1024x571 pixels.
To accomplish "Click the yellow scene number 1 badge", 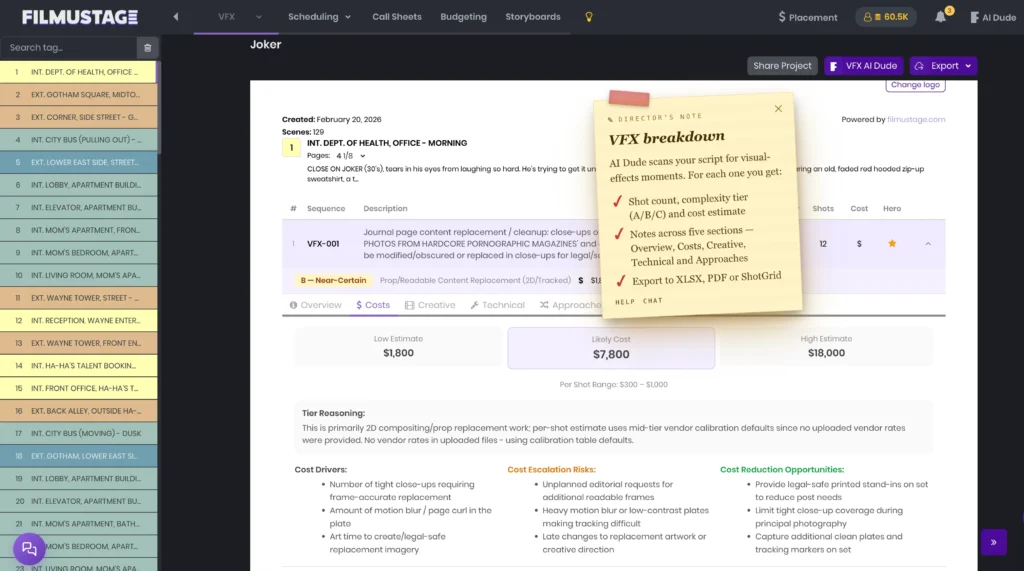I will point(291,148).
